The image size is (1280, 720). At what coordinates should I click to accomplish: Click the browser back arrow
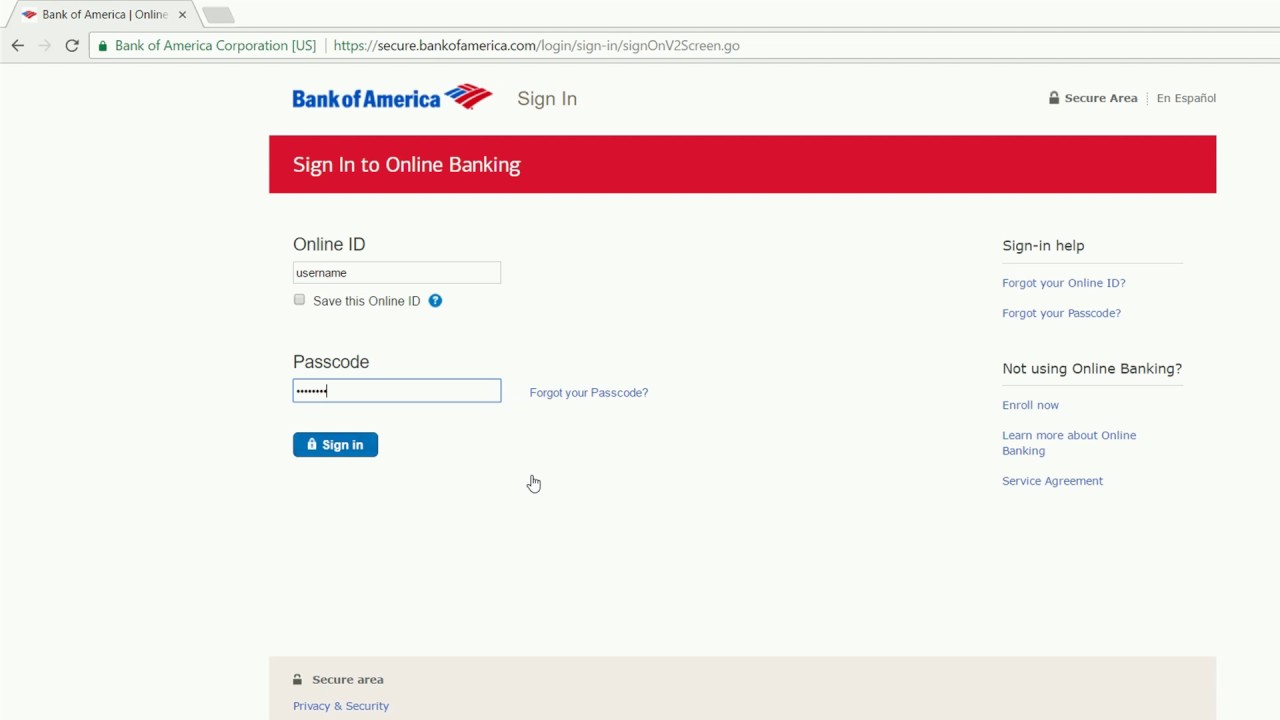17,45
